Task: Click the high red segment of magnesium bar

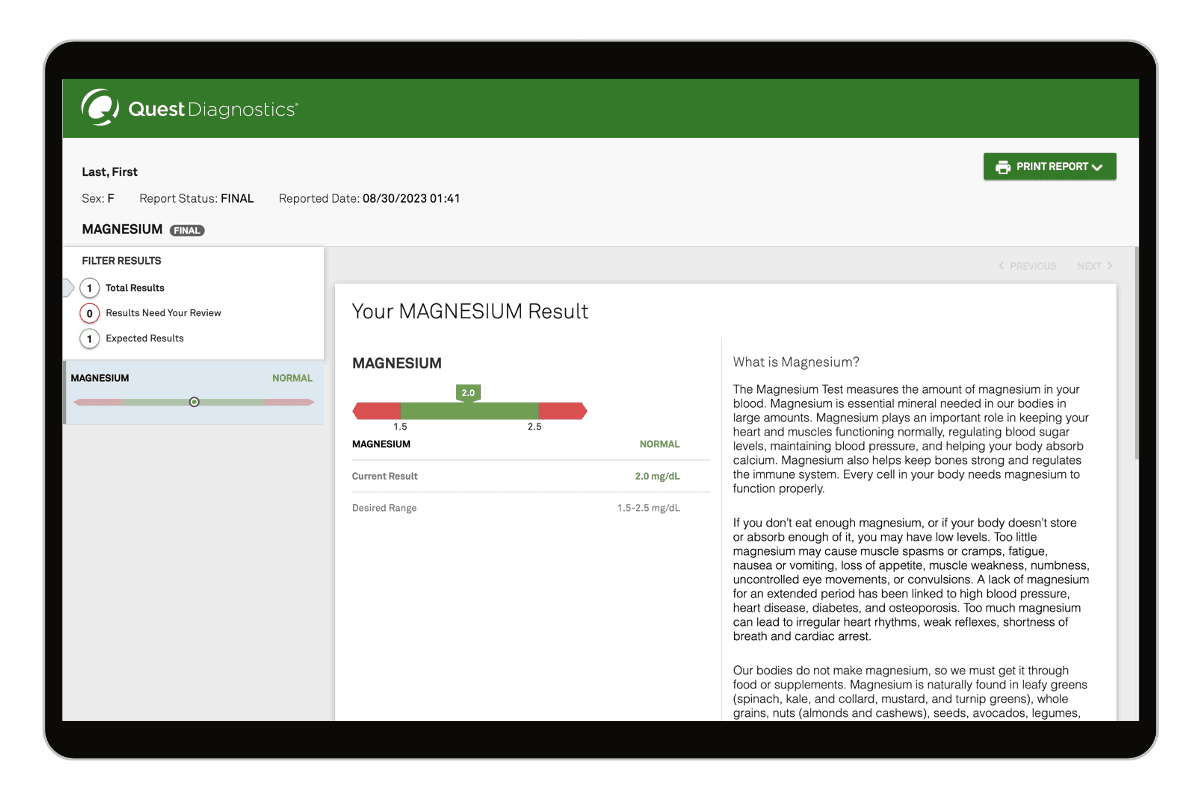Action: point(561,411)
